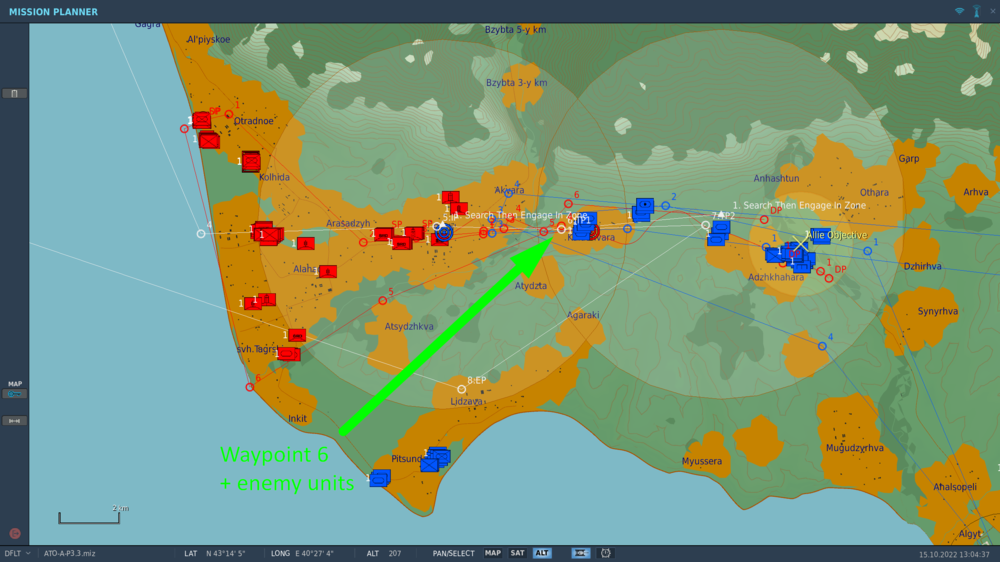1000x562 pixels.
Task: Select the blue naval unit near Pitsunda coast
Action: click(x=380, y=478)
